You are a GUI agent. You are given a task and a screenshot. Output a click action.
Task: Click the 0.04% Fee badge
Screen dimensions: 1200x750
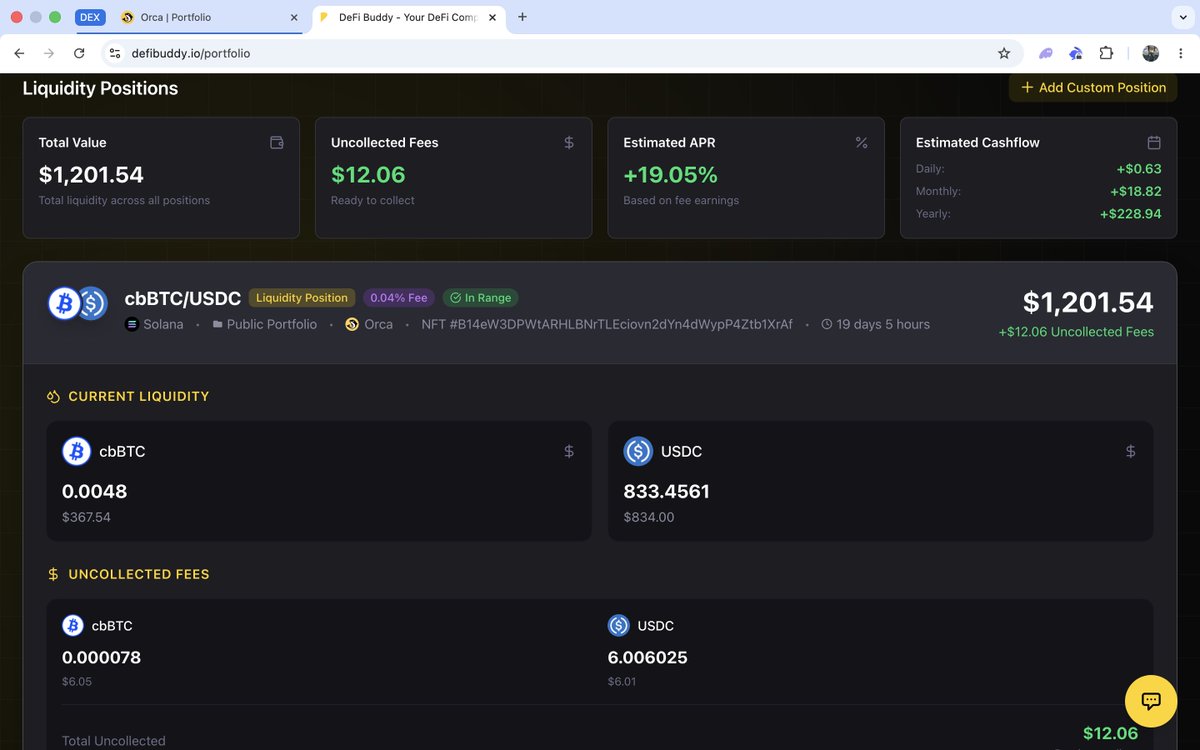click(x=399, y=298)
